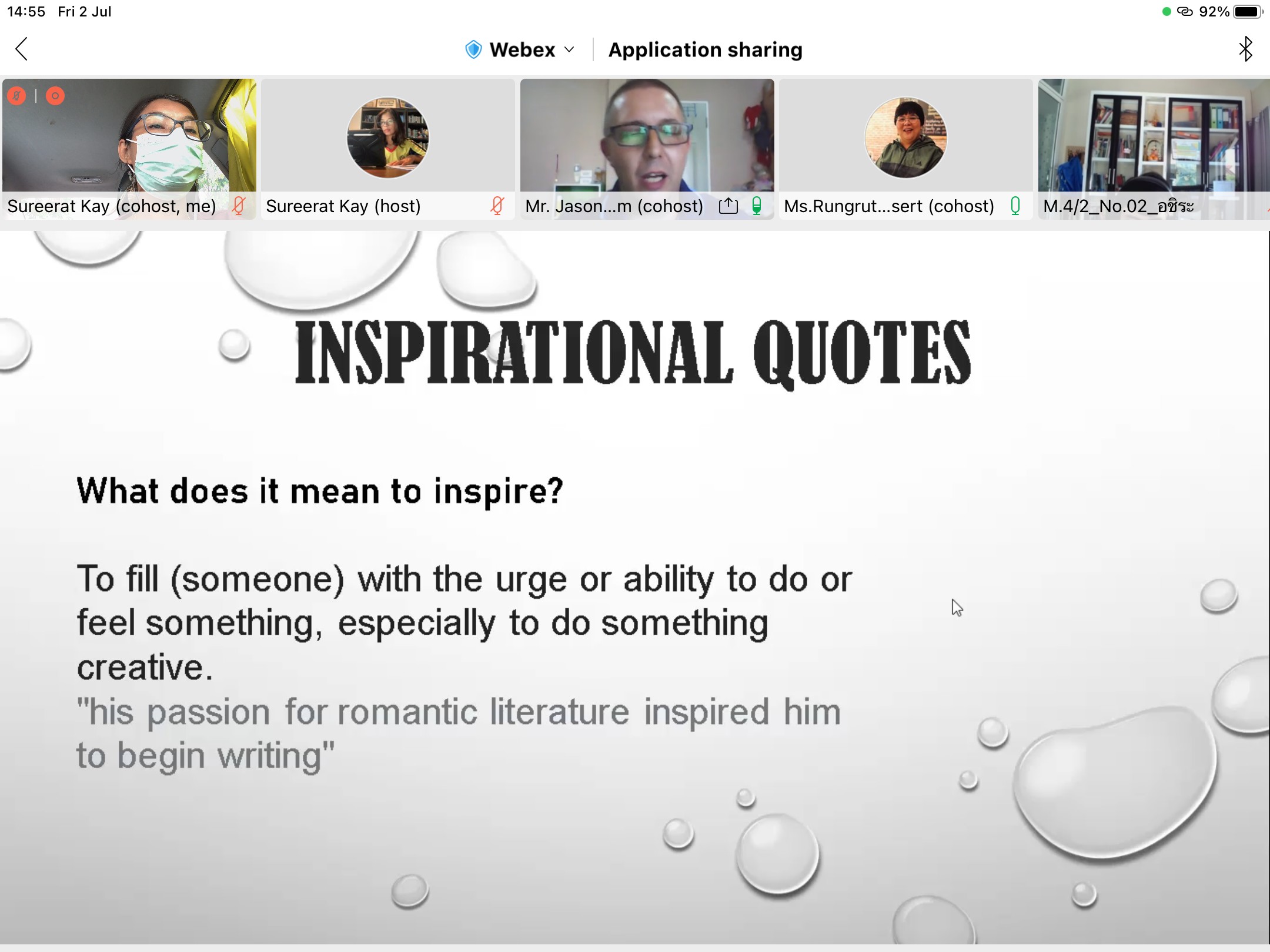Tap share icon on Mr. Jason's tile
This screenshot has width=1270, height=952.
728,206
